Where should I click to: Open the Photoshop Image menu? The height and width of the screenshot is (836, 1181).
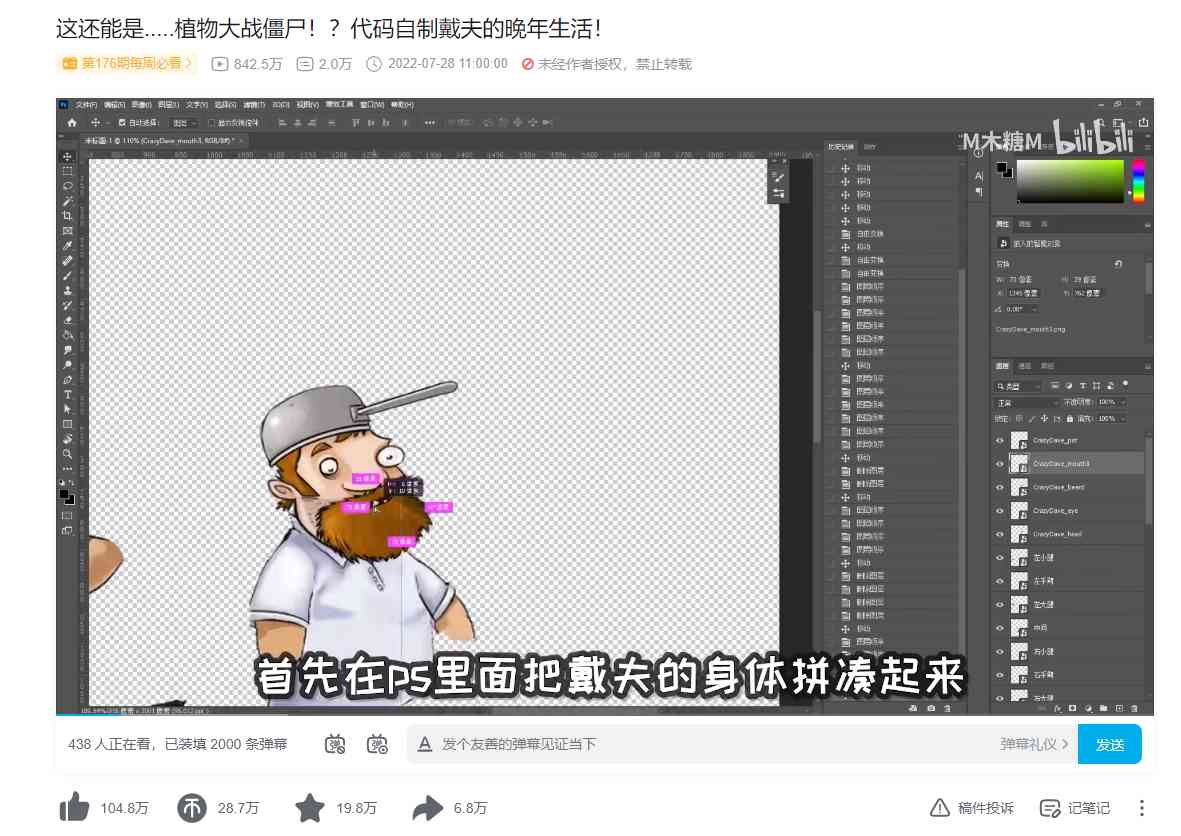[x=142, y=105]
